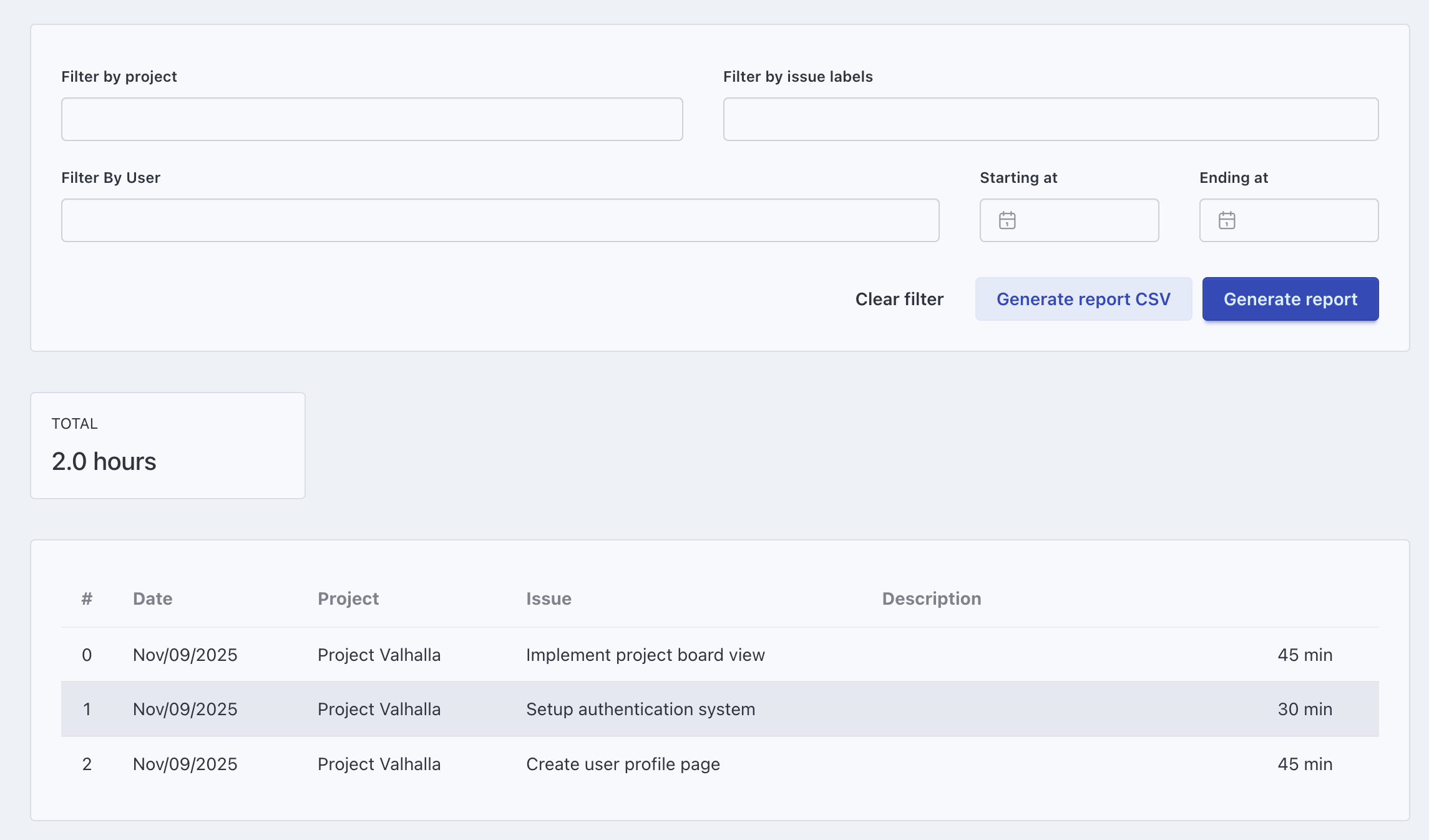The image size is (1429, 840).
Task: Click the 30 min duration value
Action: pyautogui.click(x=1303, y=709)
